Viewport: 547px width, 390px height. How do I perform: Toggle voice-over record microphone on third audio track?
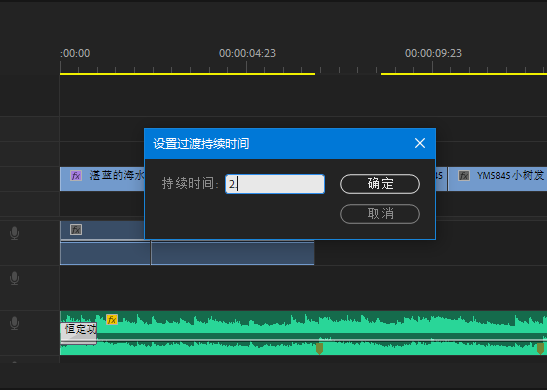[14, 323]
